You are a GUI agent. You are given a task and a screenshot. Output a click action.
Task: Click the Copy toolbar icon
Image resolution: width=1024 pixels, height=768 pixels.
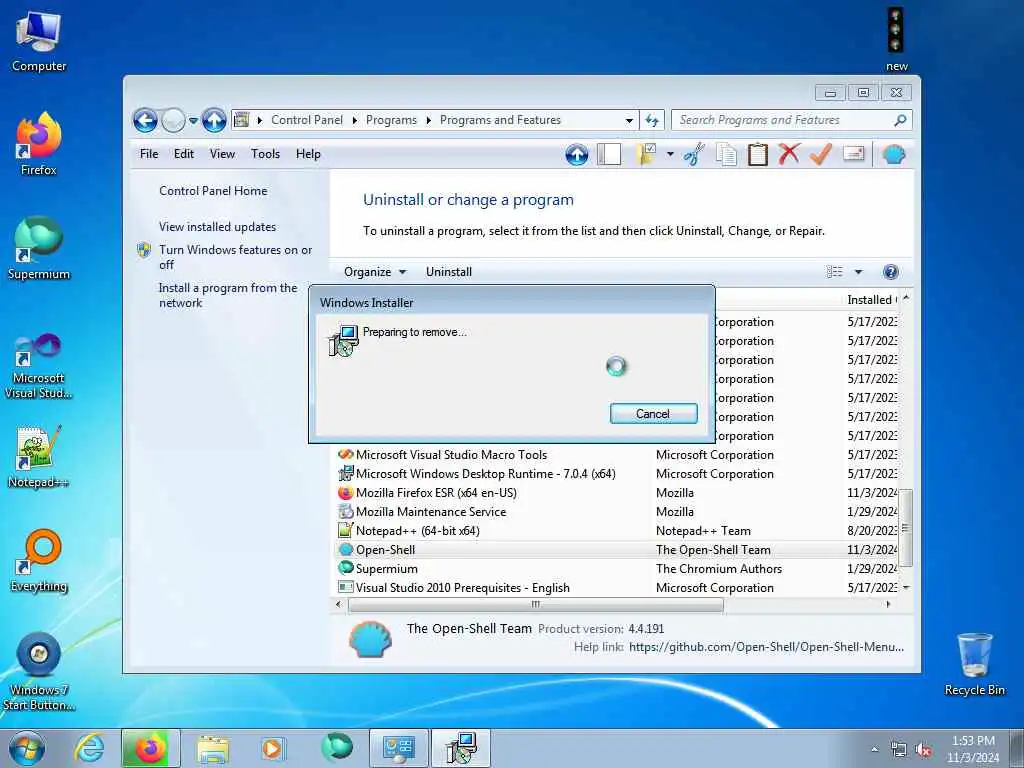click(726, 155)
